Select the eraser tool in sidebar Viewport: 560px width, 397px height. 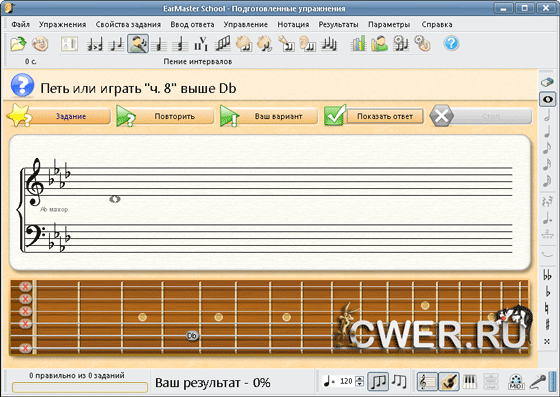click(x=547, y=82)
